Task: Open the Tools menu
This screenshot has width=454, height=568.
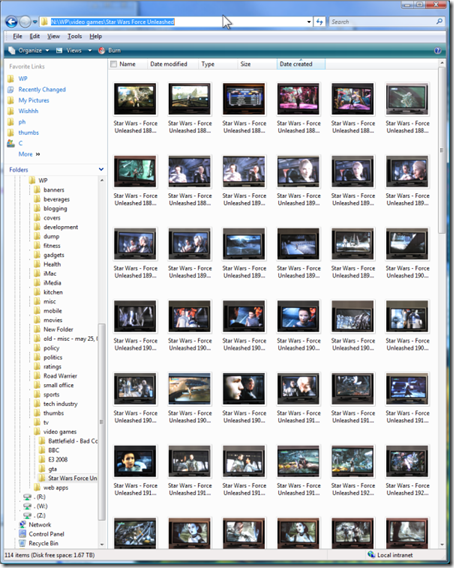Action: click(75, 36)
